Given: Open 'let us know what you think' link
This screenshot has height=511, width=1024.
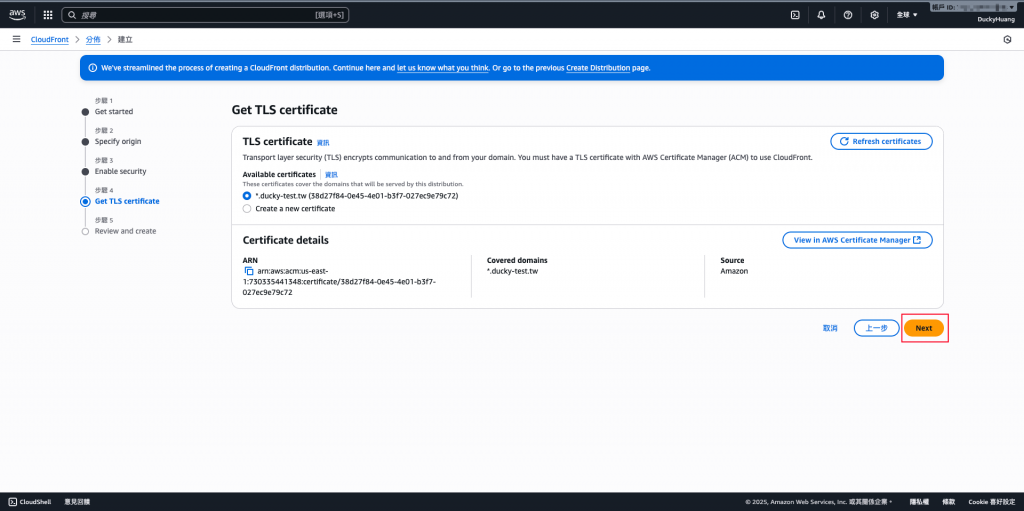Looking at the screenshot, I should [443, 67].
